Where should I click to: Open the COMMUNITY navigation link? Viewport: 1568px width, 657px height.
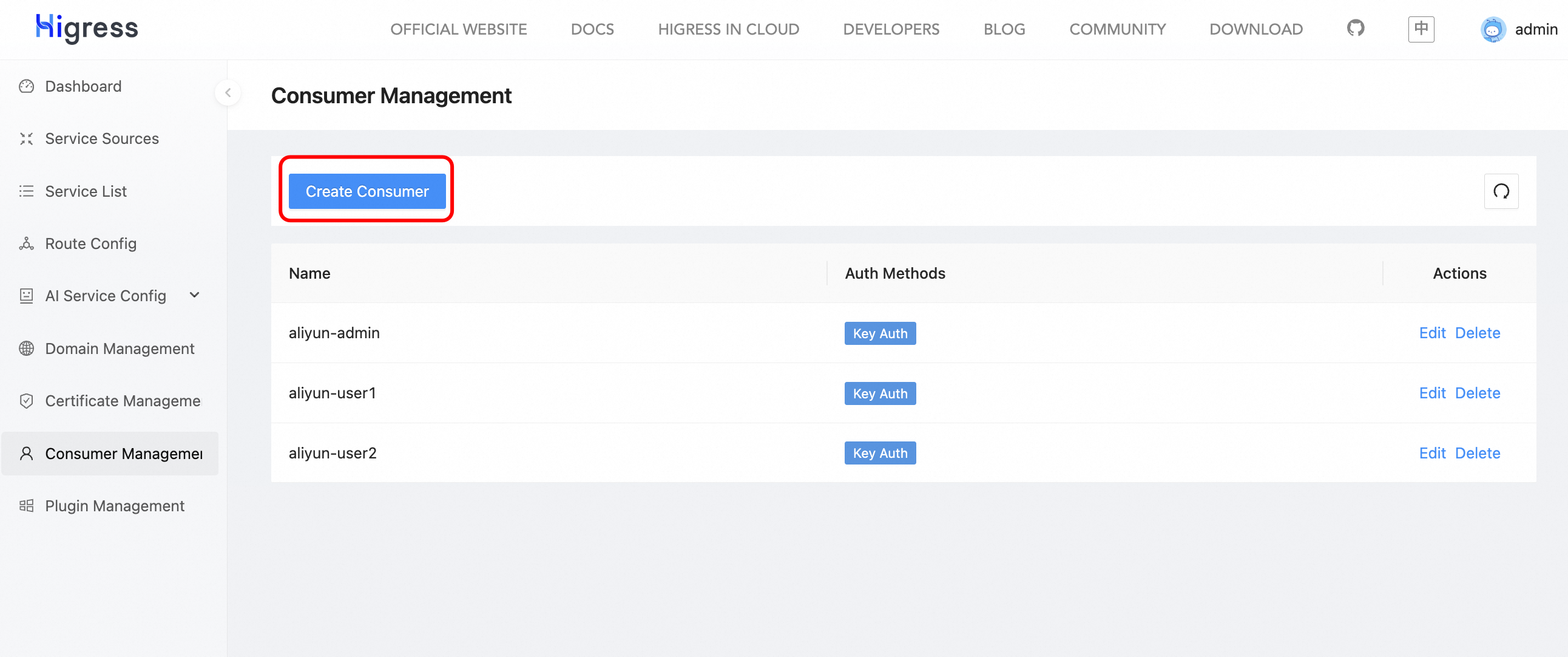(x=1117, y=29)
